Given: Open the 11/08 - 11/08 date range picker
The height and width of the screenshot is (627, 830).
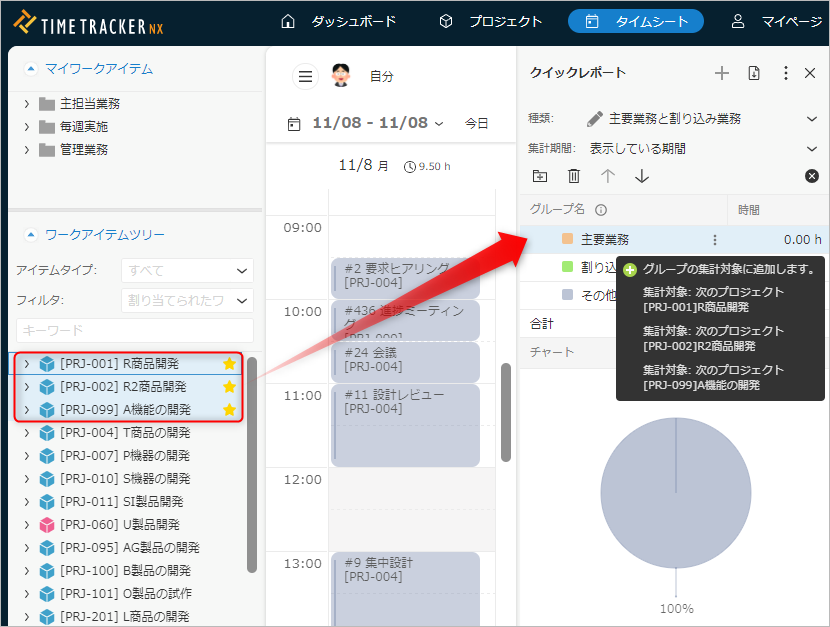Looking at the screenshot, I should (x=366, y=123).
